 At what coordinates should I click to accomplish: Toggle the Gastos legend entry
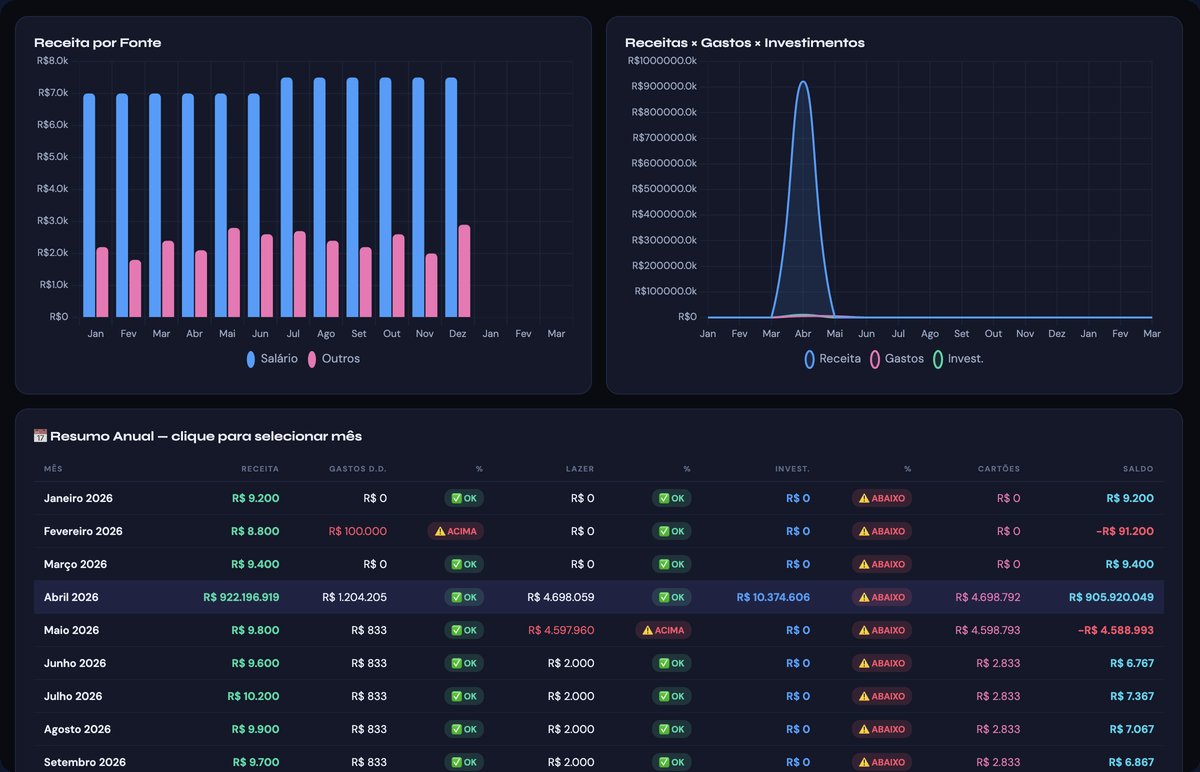click(x=897, y=358)
